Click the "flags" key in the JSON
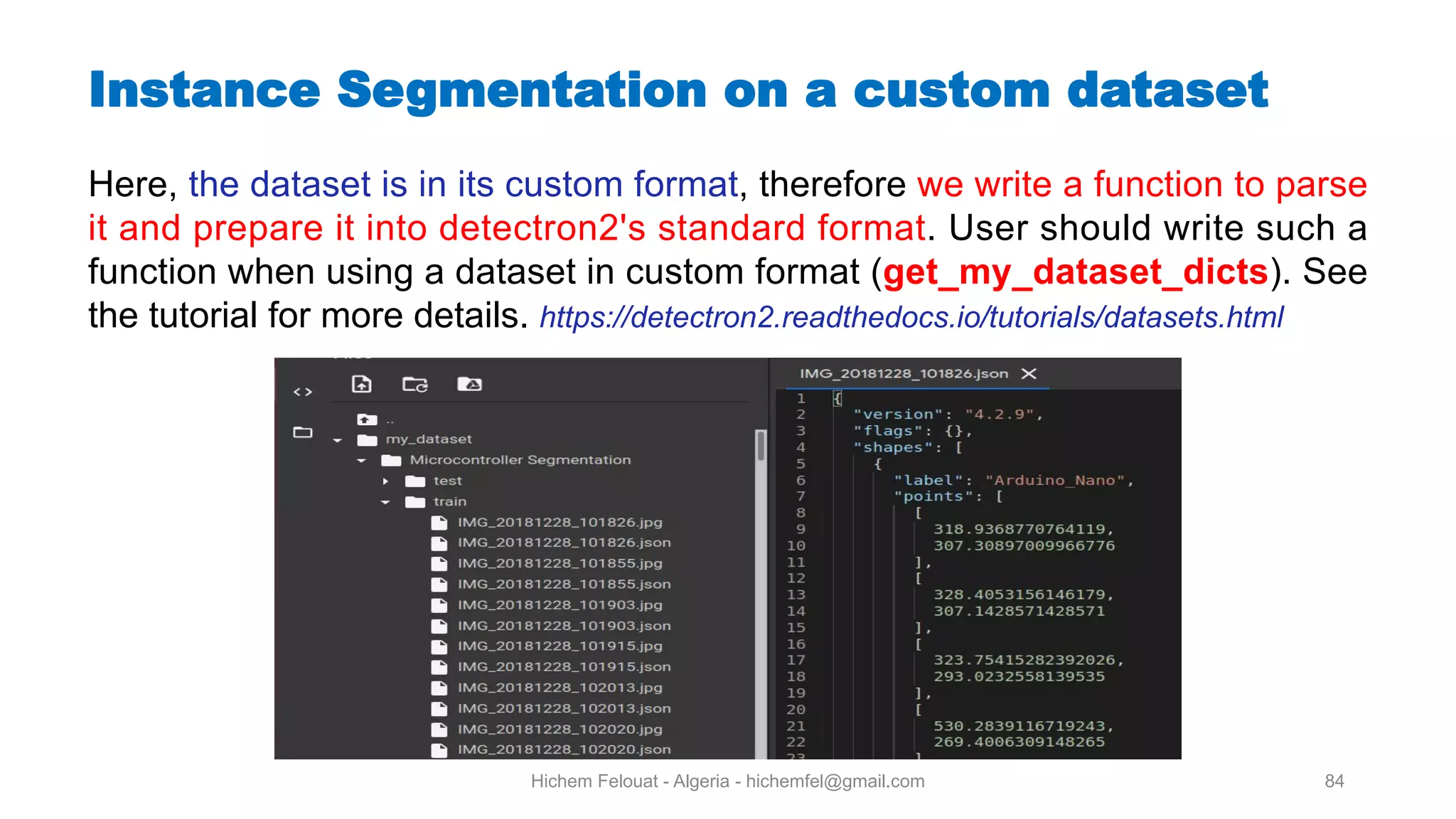This screenshot has height=819, width=1456. [x=888, y=431]
